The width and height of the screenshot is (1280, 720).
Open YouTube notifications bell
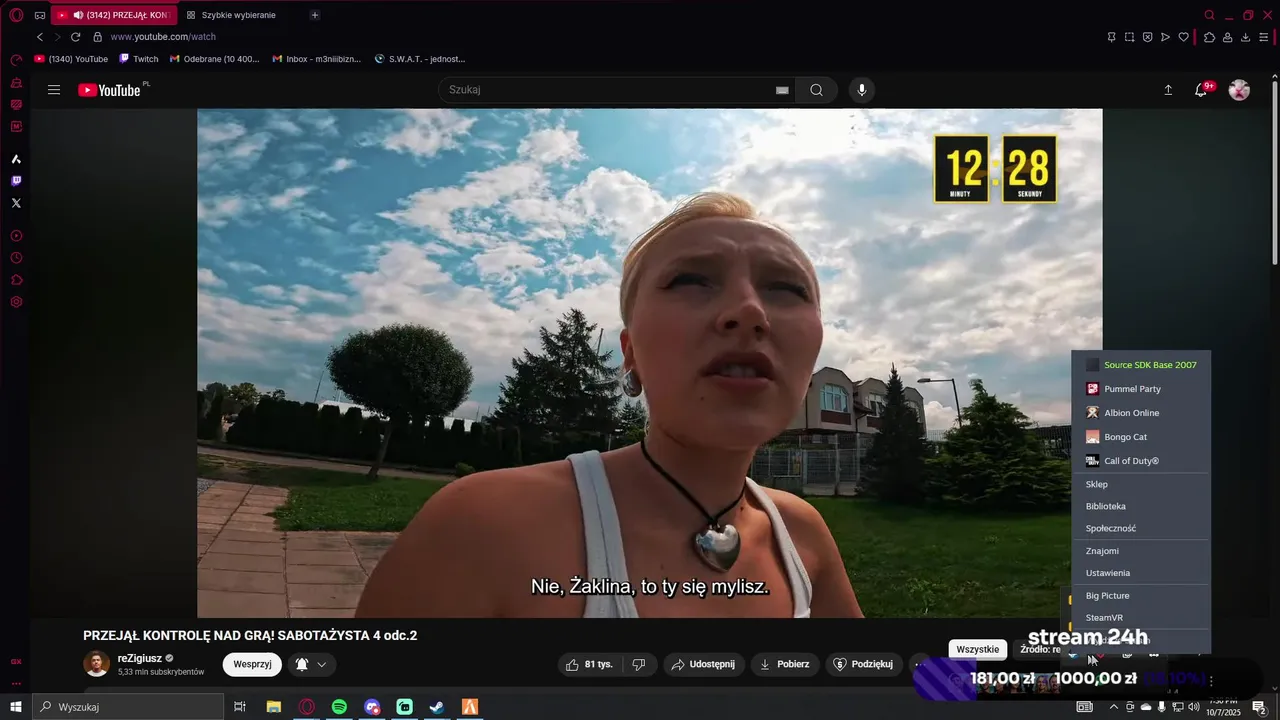click(1201, 90)
